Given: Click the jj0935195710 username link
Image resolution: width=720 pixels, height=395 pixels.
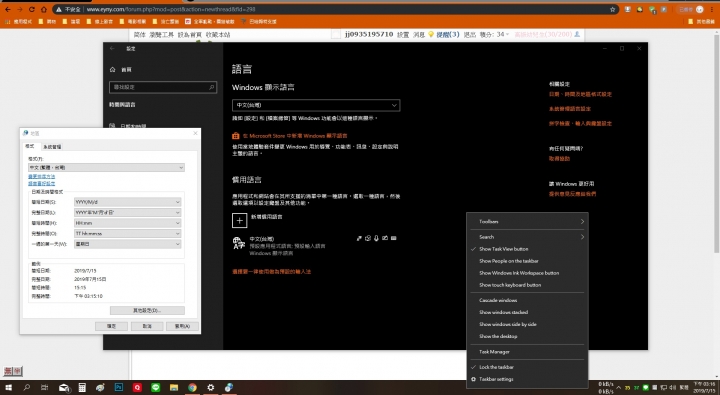Looking at the screenshot, I should pyautogui.click(x=369, y=34).
